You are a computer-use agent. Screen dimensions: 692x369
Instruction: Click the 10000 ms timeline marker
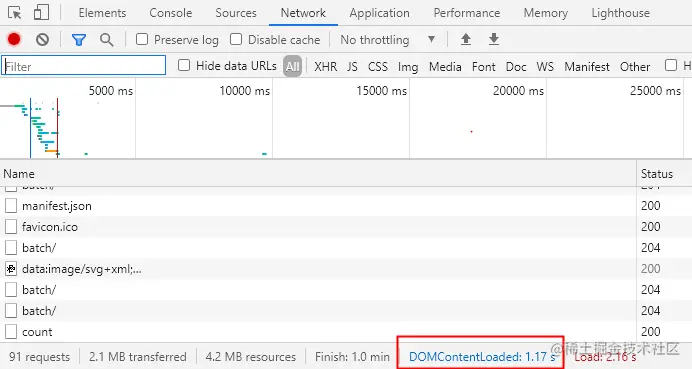pyautogui.click(x=245, y=91)
